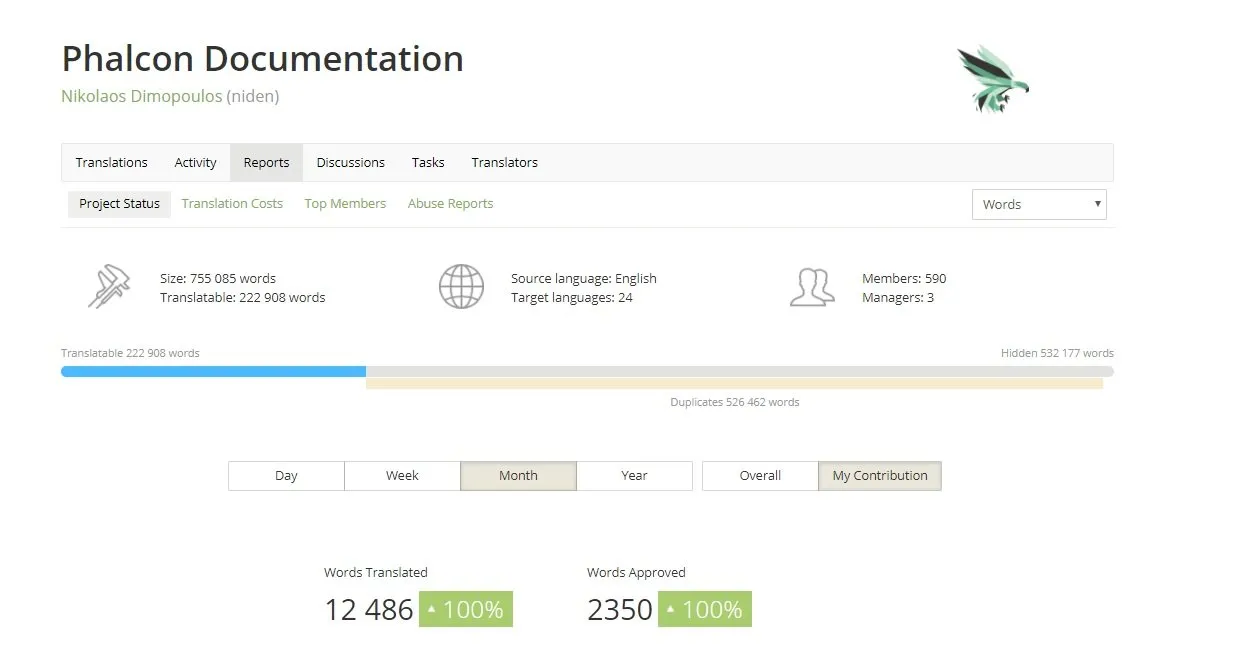Click the 12 486 words translated value

[x=369, y=609]
